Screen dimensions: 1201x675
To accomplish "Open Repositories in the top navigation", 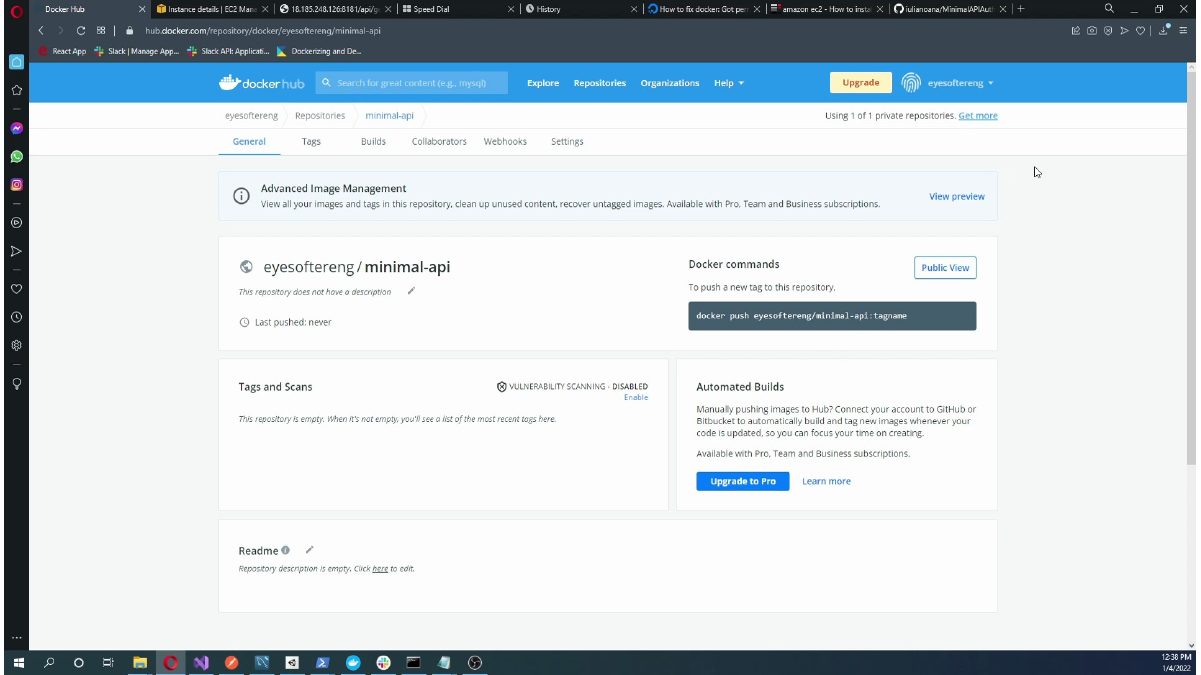I will tap(600, 83).
